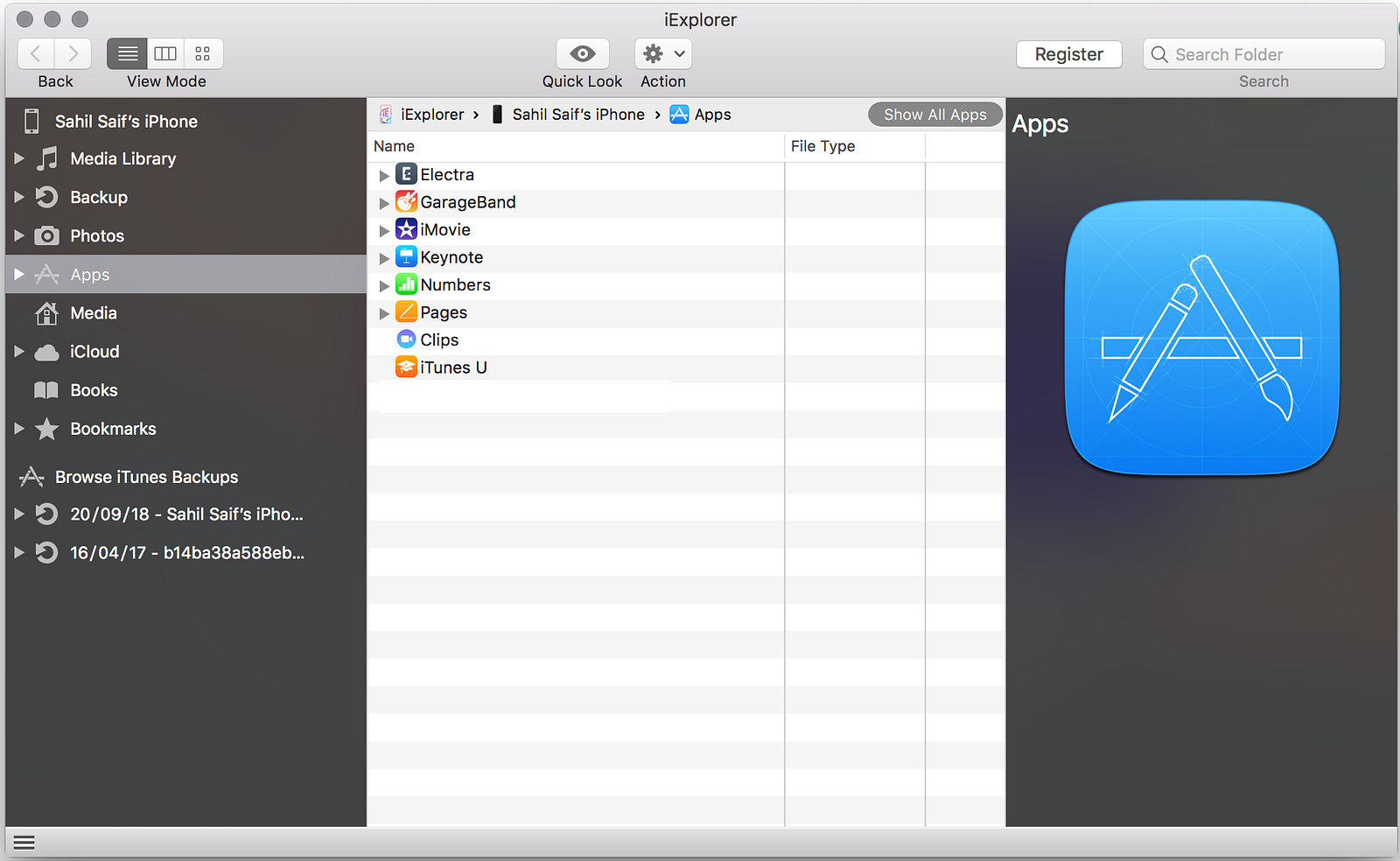Select the Clips row
The width and height of the screenshot is (1400, 861).
click(x=686, y=340)
